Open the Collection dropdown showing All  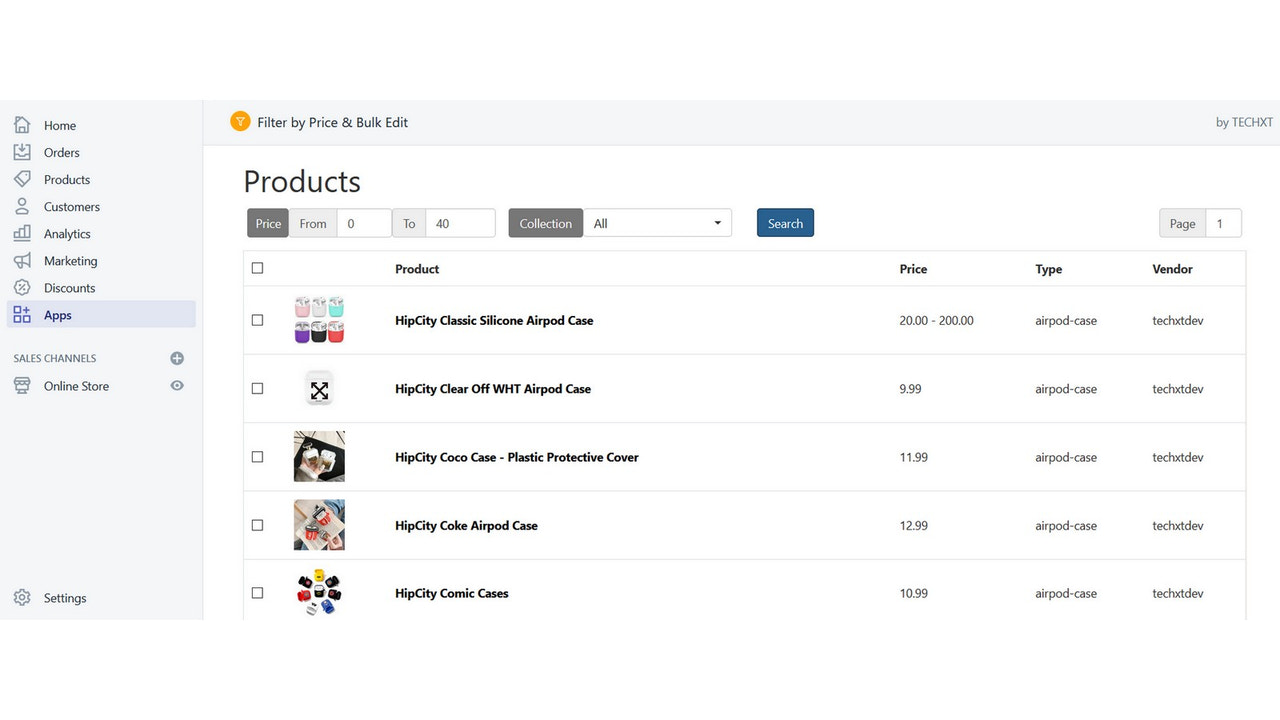coord(657,223)
